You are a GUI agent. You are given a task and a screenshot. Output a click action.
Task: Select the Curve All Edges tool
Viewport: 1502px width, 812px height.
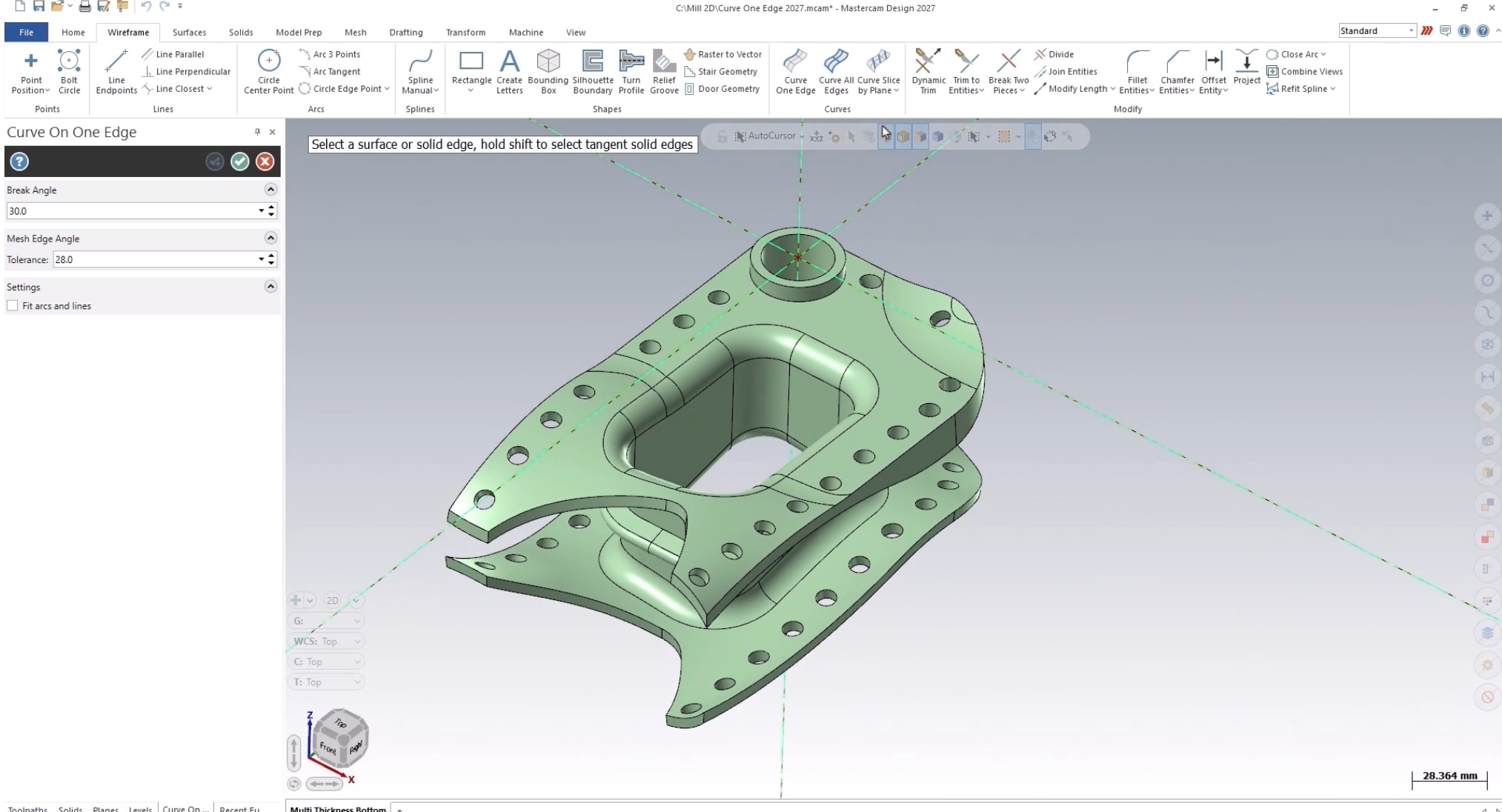tap(836, 72)
